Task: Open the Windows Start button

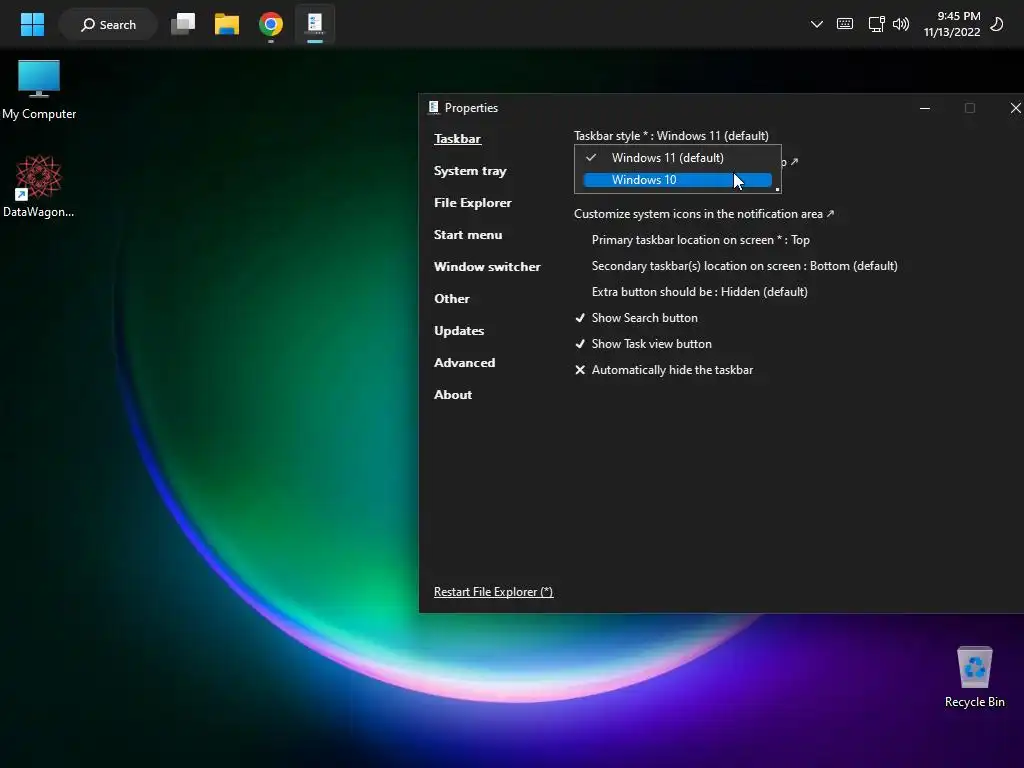Action: pyautogui.click(x=32, y=25)
